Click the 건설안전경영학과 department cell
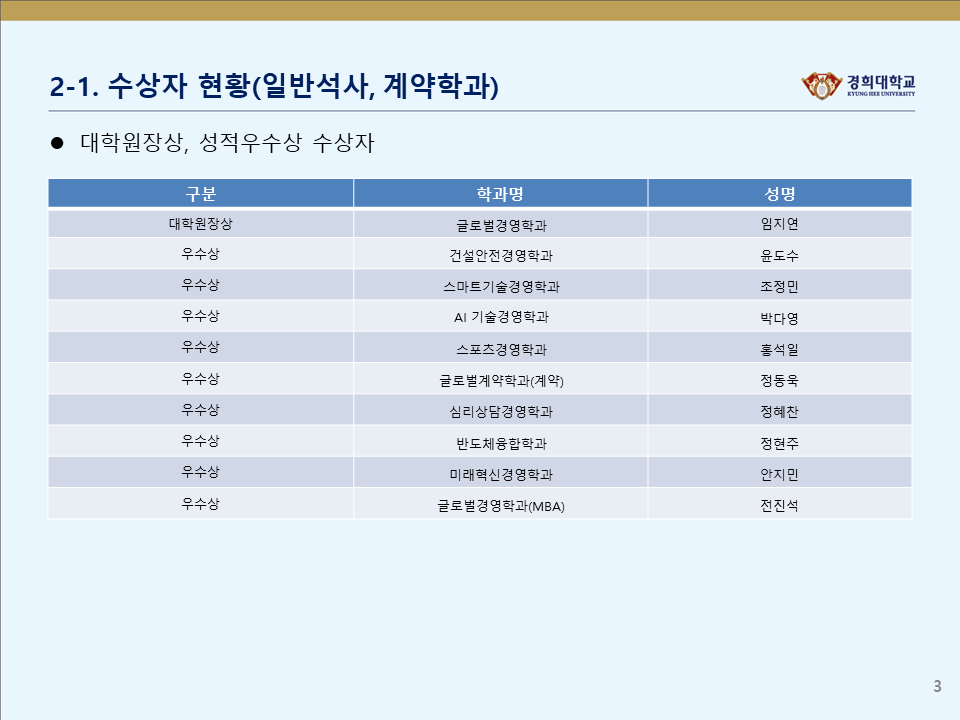 tap(500, 256)
